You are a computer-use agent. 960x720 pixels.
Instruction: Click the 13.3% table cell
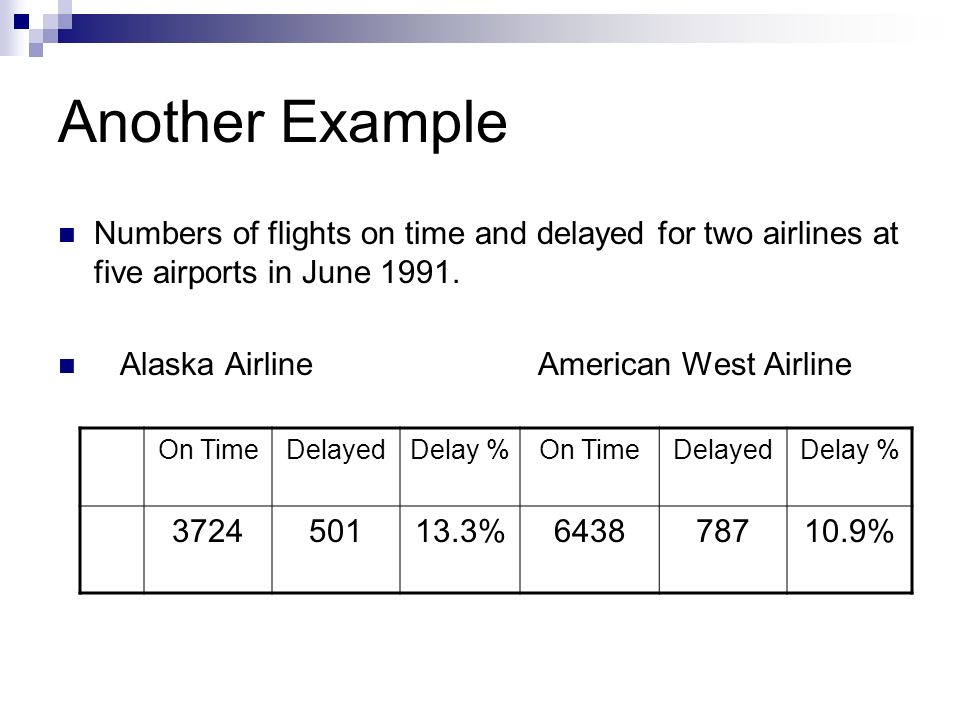point(460,549)
